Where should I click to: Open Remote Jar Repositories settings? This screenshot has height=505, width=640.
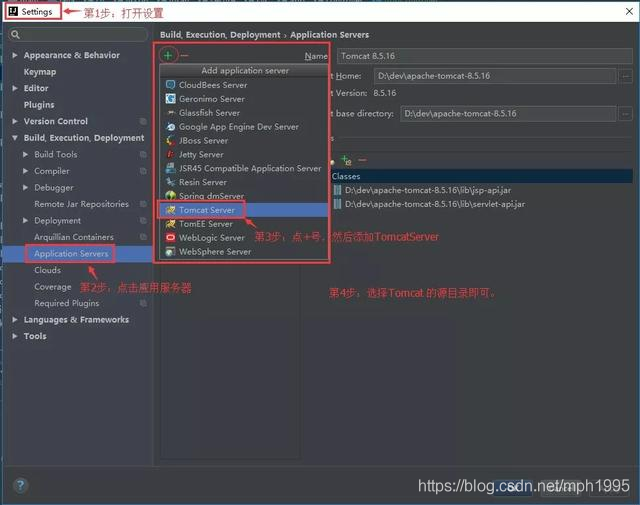pos(81,204)
